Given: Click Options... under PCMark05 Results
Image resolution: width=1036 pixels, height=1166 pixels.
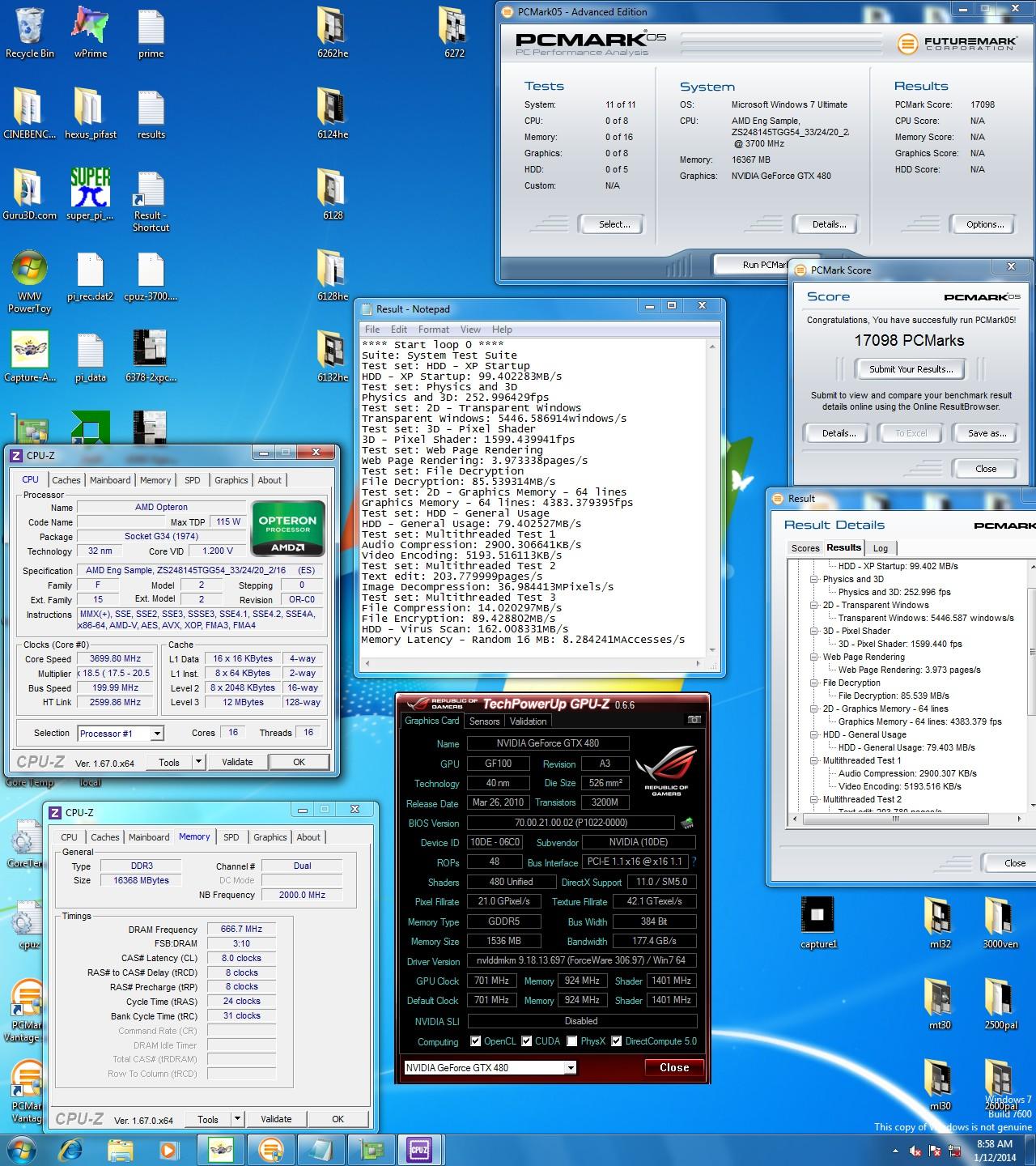Looking at the screenshot, I should (985, 224).
